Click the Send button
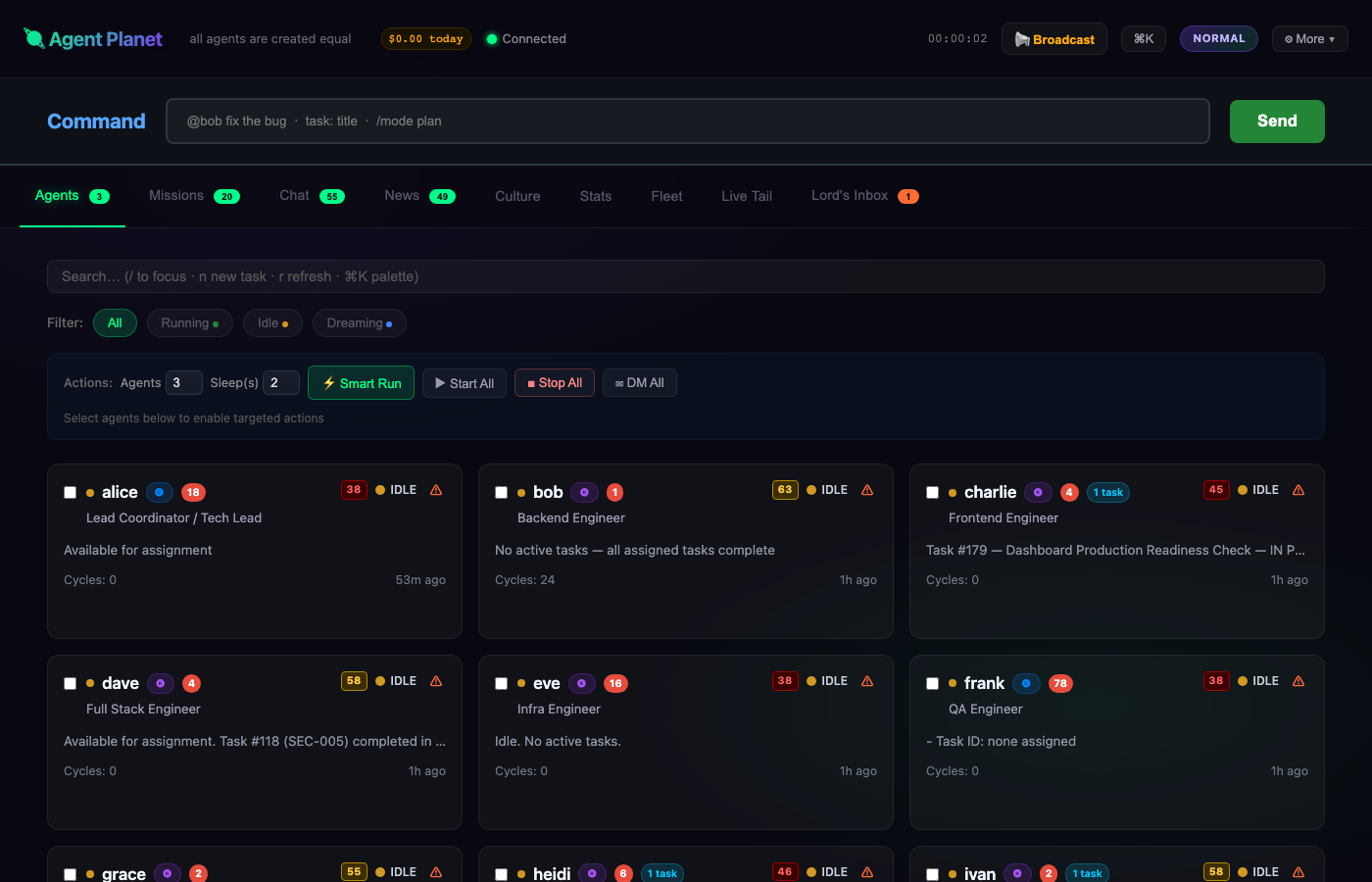The width and height of the screenshot is (1372, 882). pos(1277,122)
